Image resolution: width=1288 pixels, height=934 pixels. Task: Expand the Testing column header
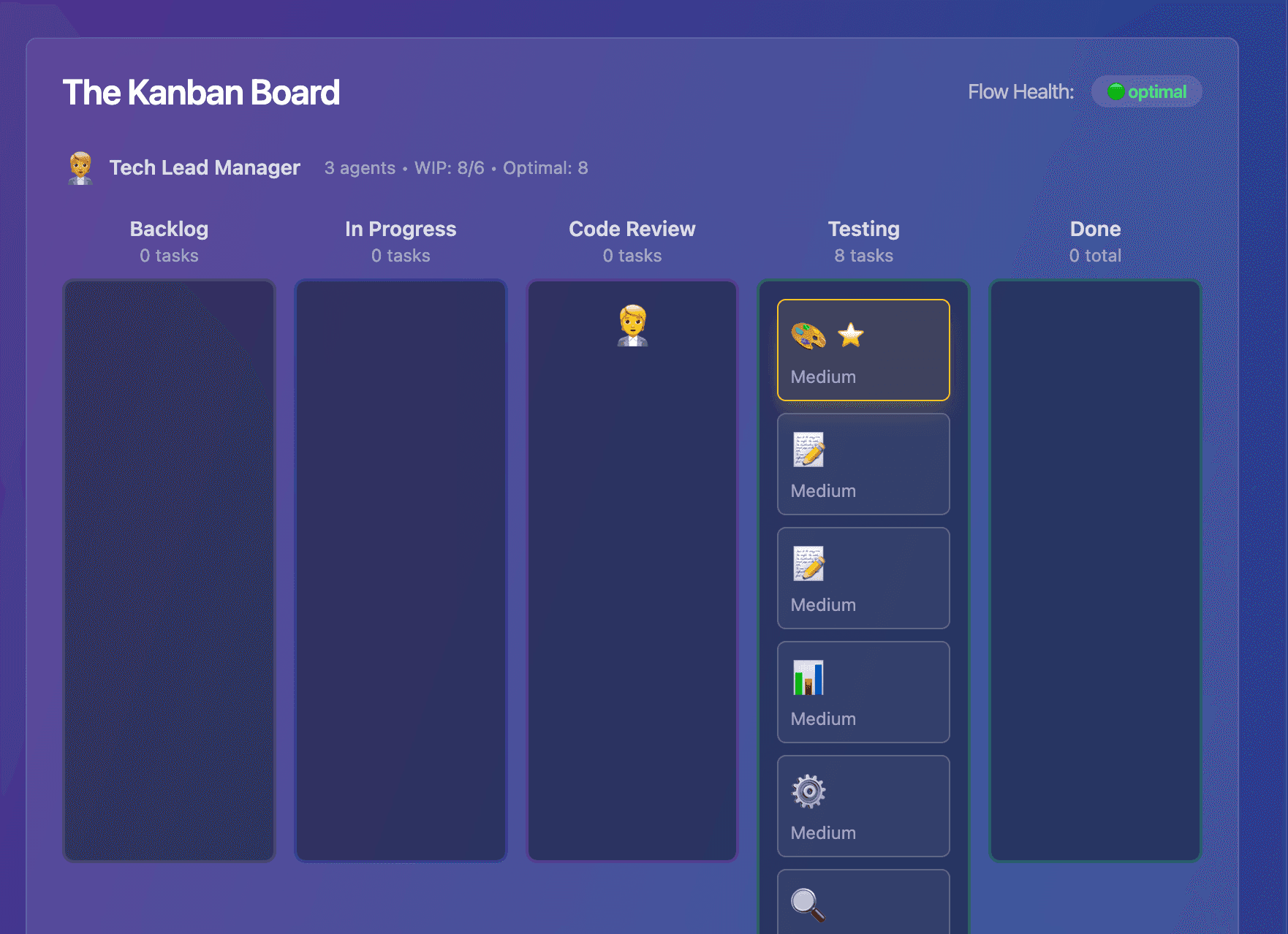coord(863,229)
